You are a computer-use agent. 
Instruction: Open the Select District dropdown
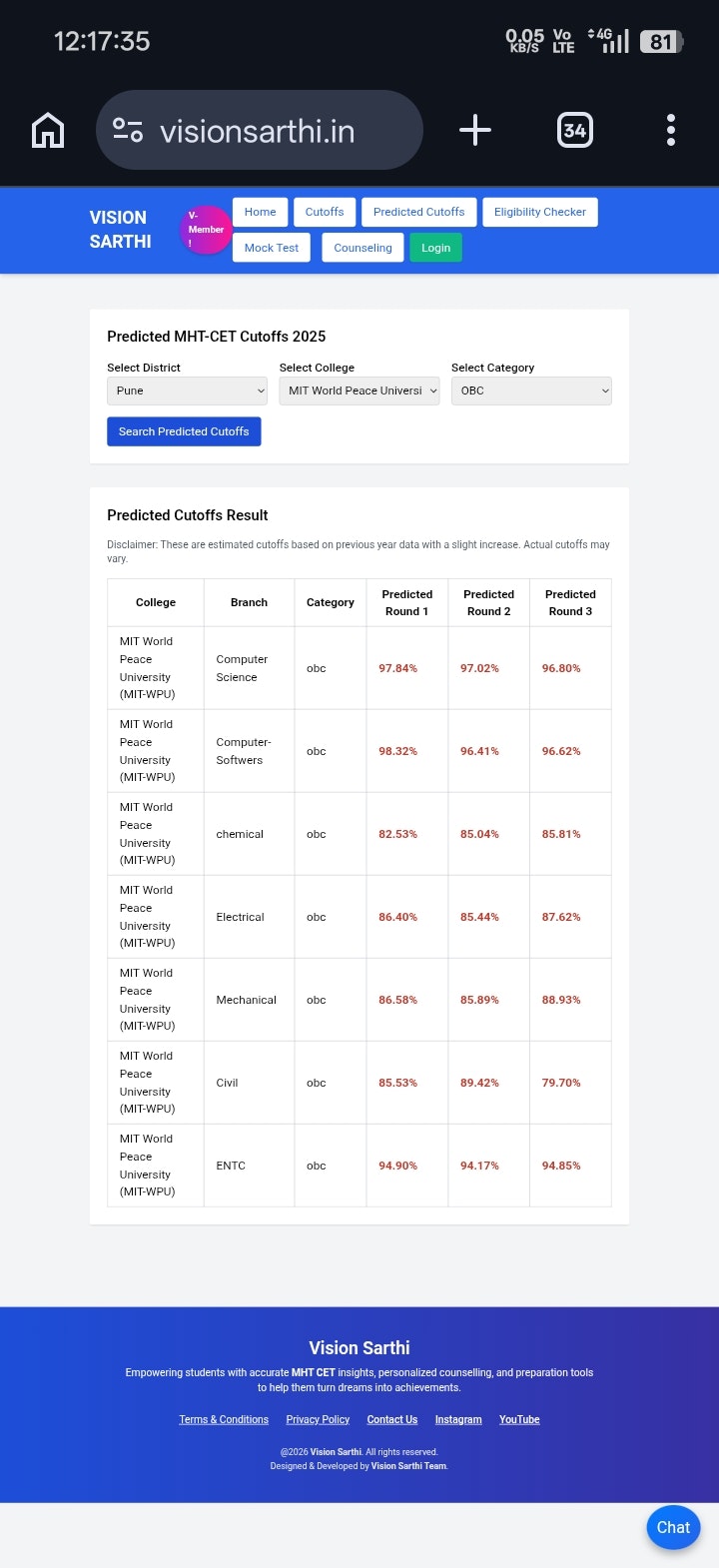[x=187, y=391]
